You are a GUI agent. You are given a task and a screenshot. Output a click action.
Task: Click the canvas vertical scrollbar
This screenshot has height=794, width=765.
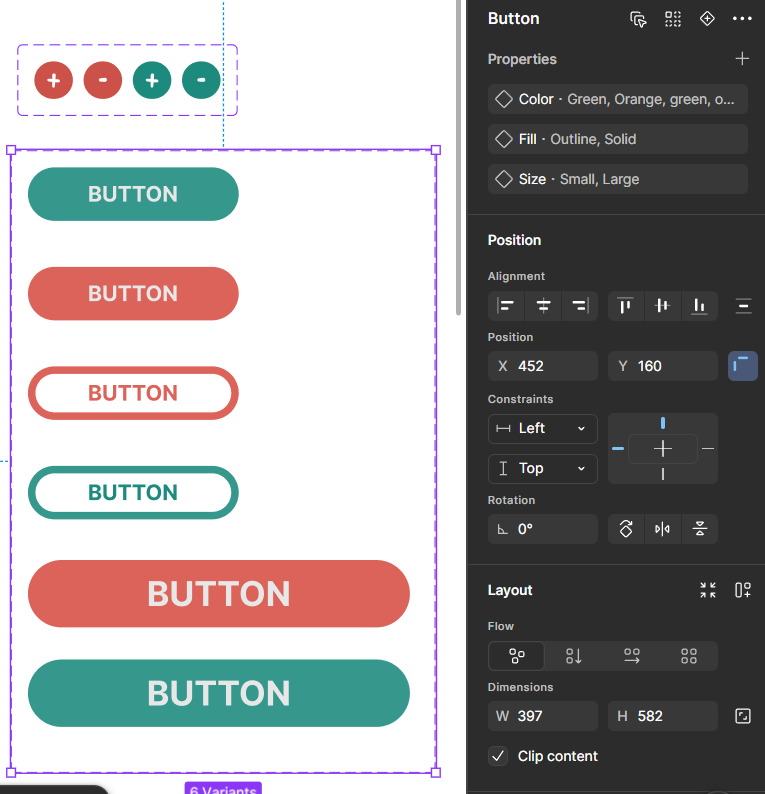[x=458, y=157]
